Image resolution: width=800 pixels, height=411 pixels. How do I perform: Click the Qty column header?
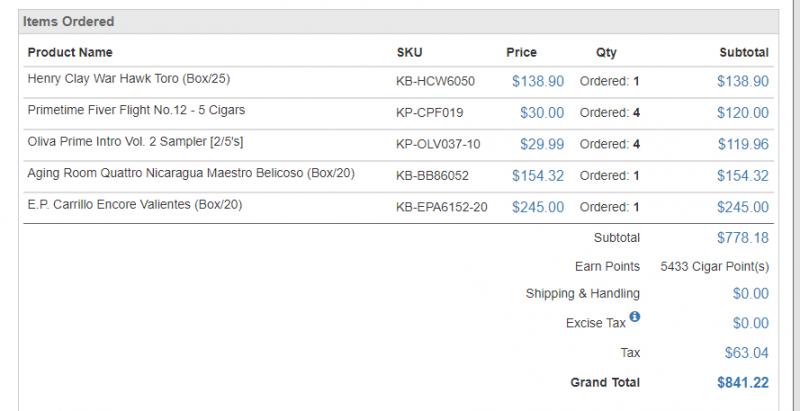click(606, 53)
